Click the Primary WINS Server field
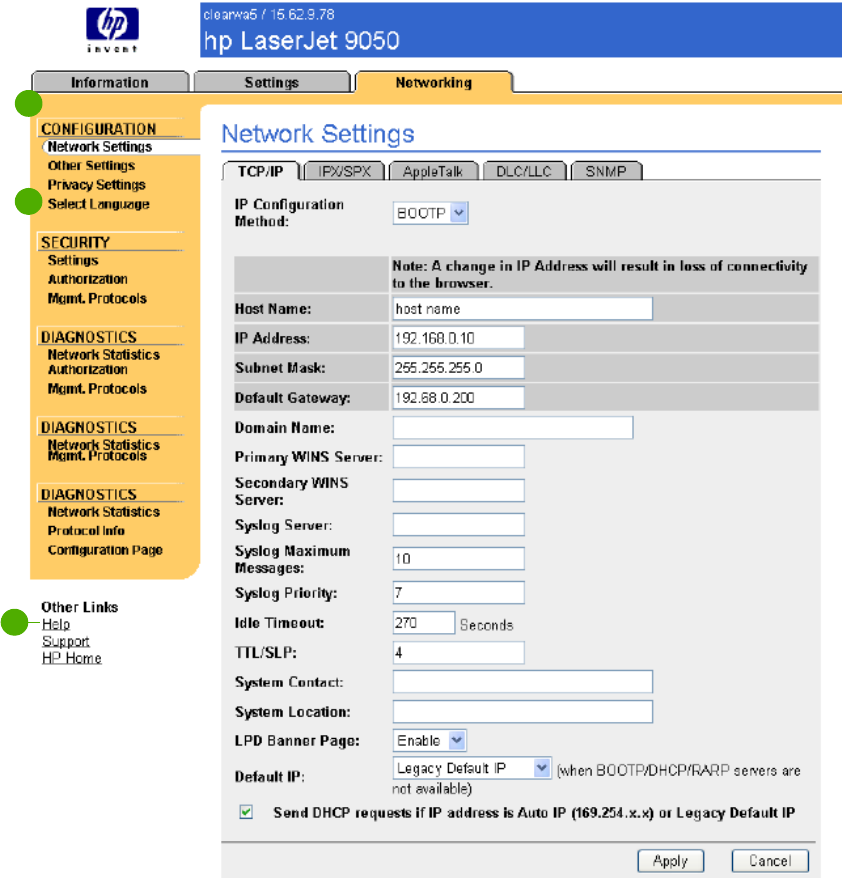Viewport: 842px width, 878px height. click(459, 457)
